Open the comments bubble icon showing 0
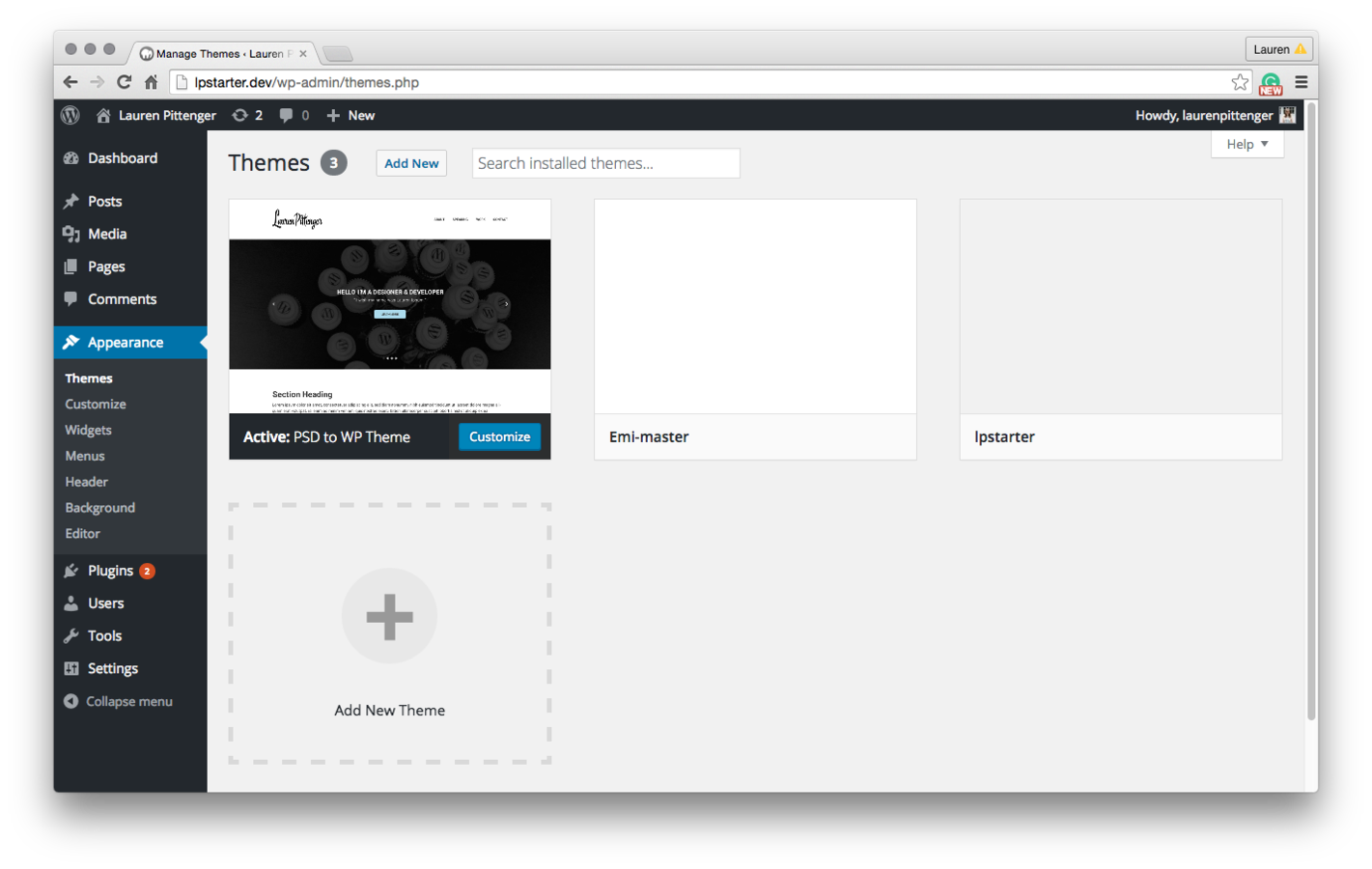 pos(286,115)
